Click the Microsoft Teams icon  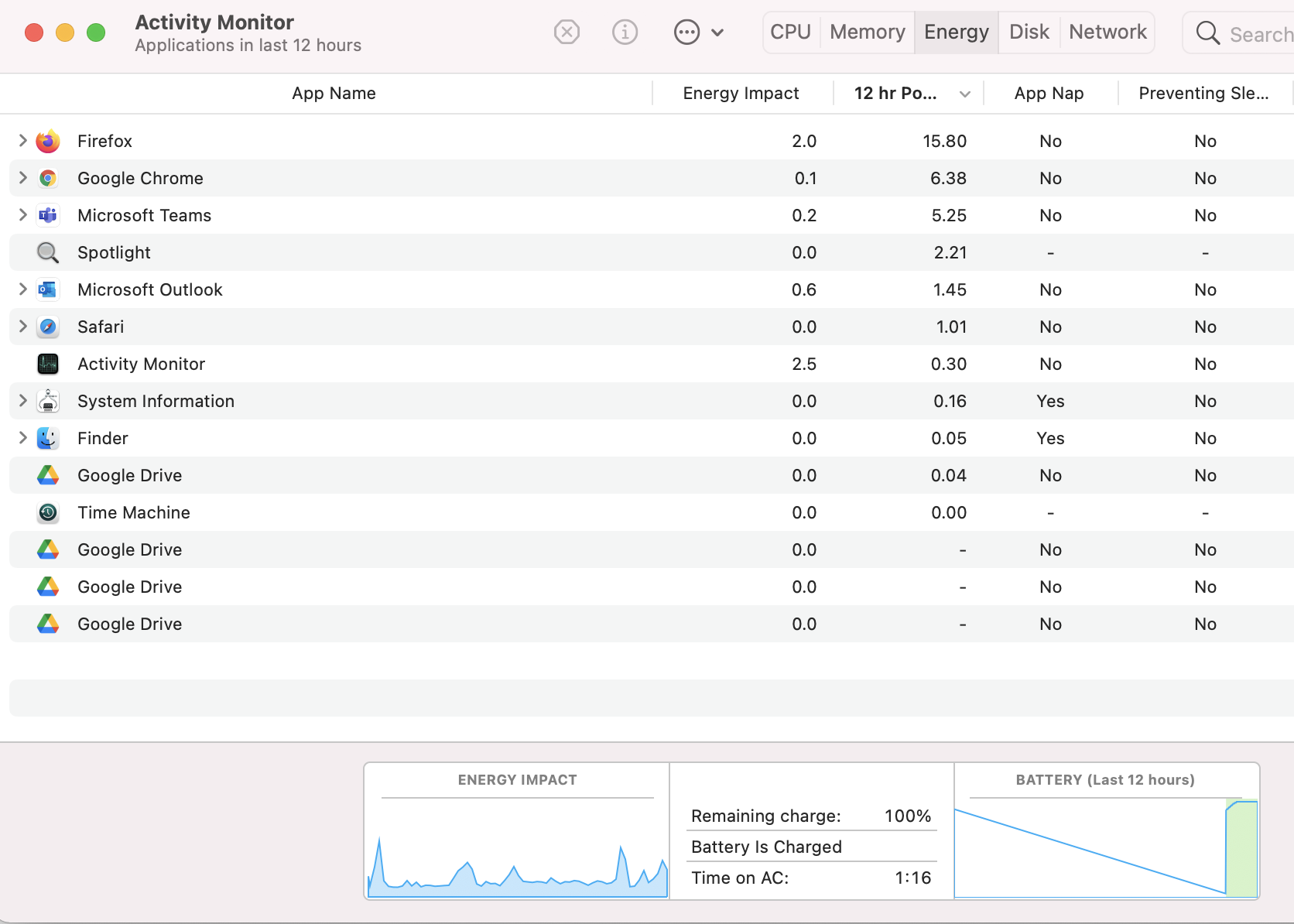tap(48, 215)
